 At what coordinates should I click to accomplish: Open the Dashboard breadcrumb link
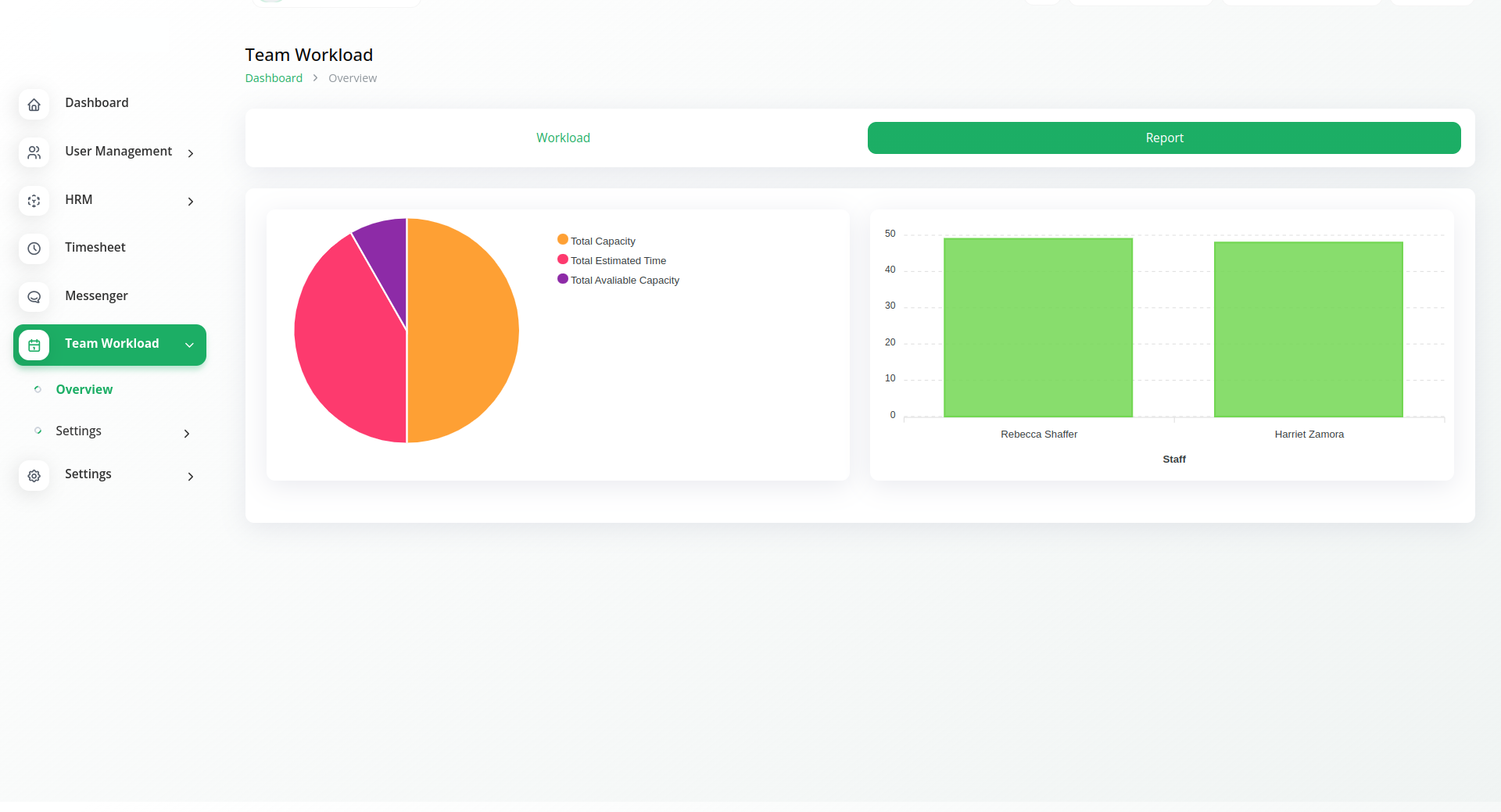pos(274,78)
